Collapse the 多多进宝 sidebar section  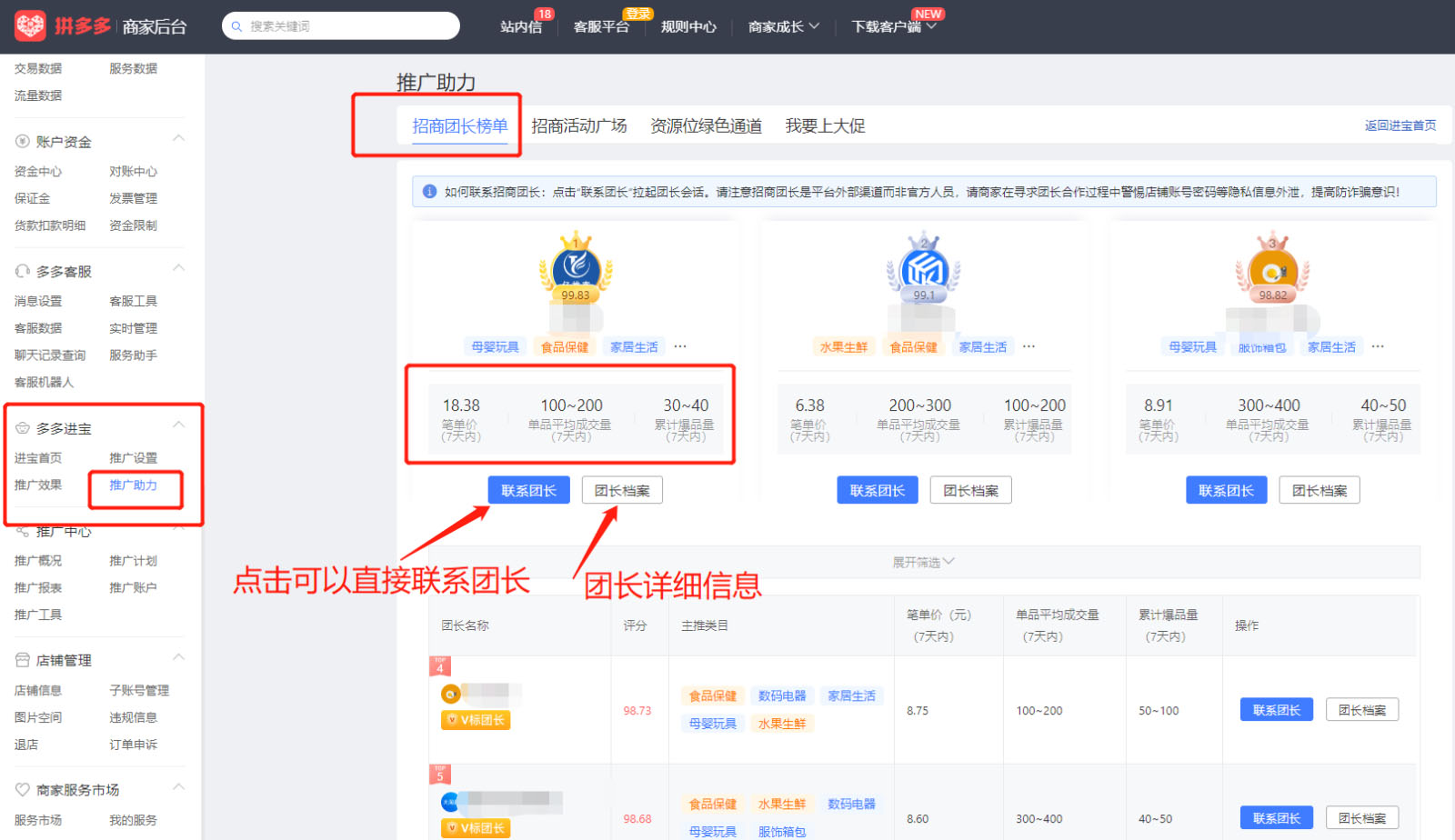click(178, 425)
